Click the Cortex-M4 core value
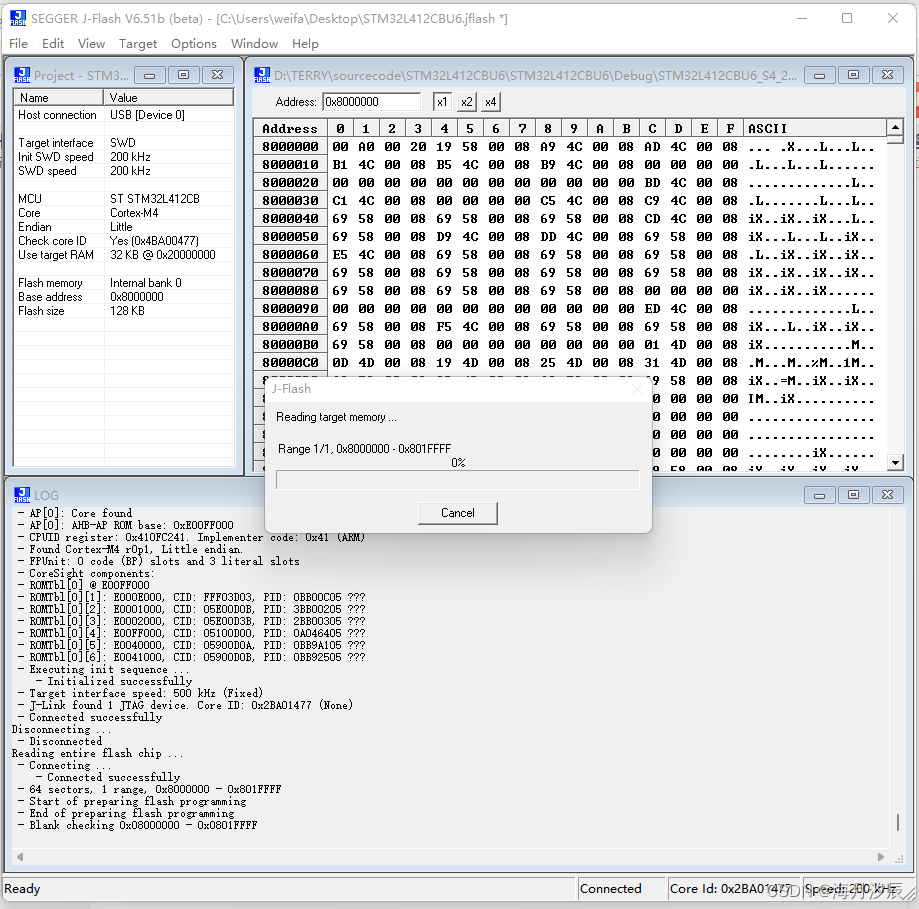This screenshot has width=919, height=909. click(134, 213)
